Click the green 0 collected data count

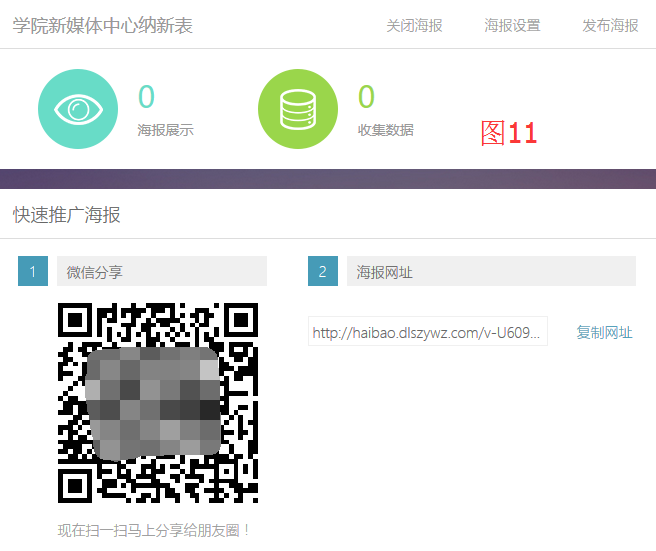click(366, 97)
